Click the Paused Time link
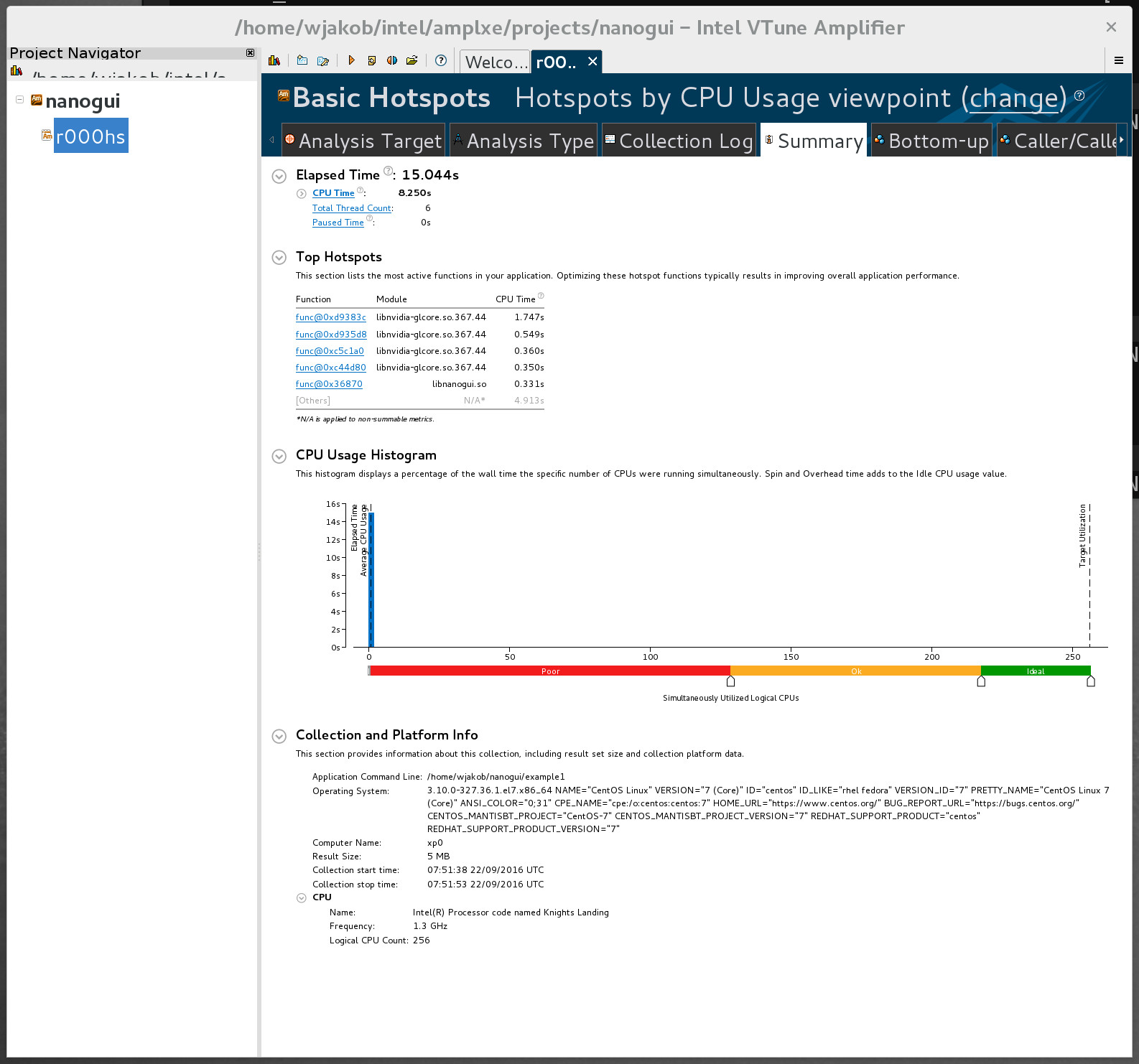1139x1064 pixels. click(x=338, y=223)
